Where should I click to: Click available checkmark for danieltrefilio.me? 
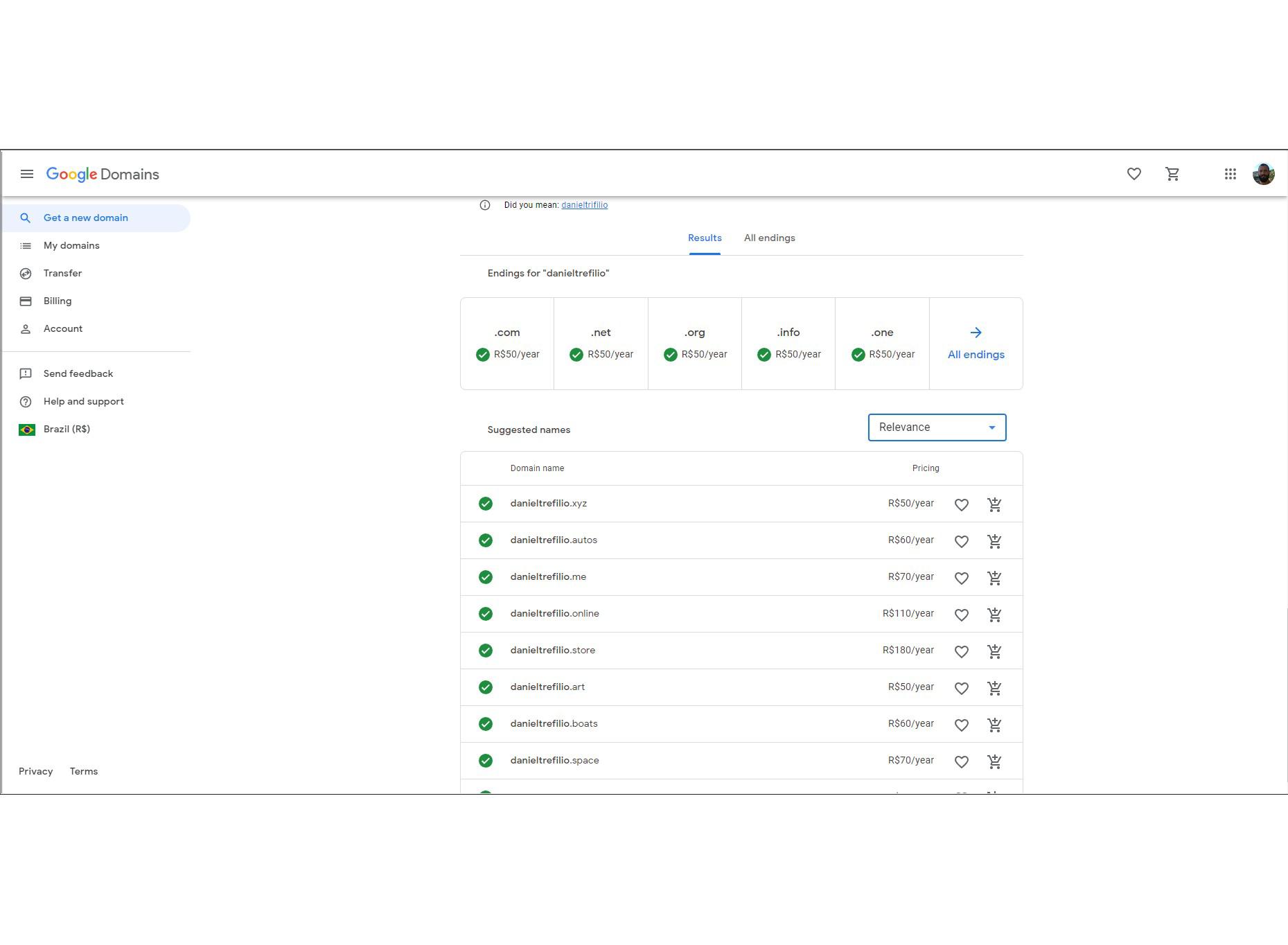(x=486, y=577)
